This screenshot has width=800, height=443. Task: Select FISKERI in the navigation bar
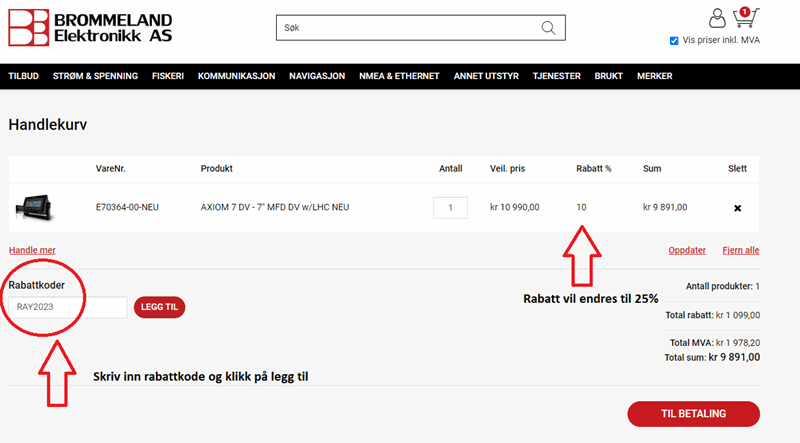(168, 76)
